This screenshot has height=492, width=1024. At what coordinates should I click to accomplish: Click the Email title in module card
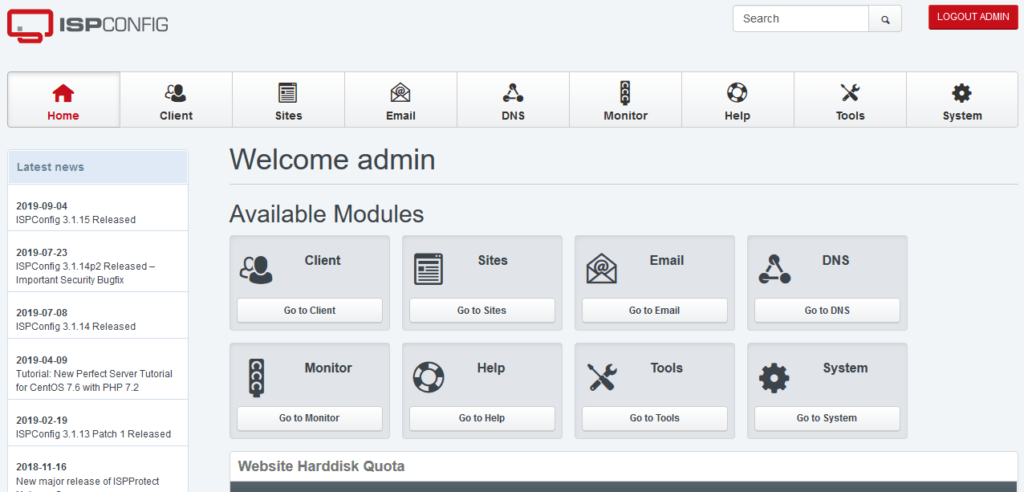point(667,260)
